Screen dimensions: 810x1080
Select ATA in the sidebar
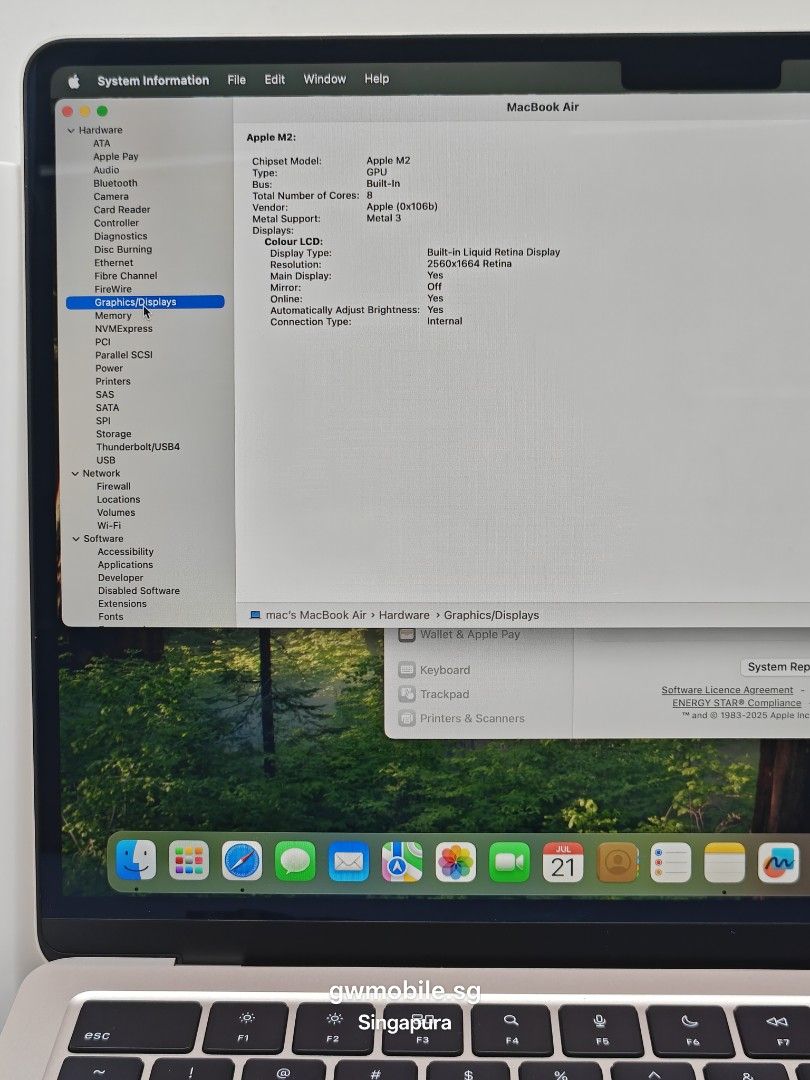tap(101, 143)
